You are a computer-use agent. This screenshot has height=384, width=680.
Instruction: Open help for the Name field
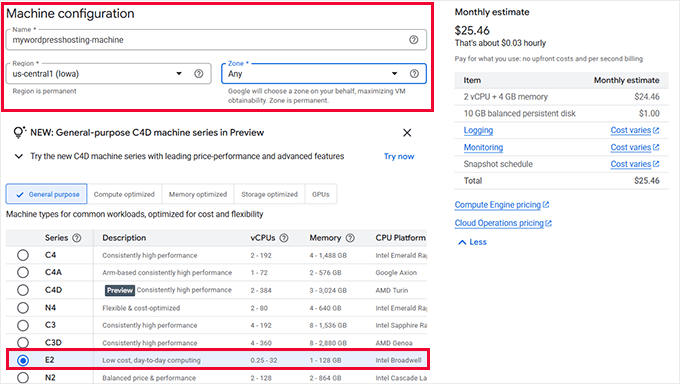tap(414, 40)
